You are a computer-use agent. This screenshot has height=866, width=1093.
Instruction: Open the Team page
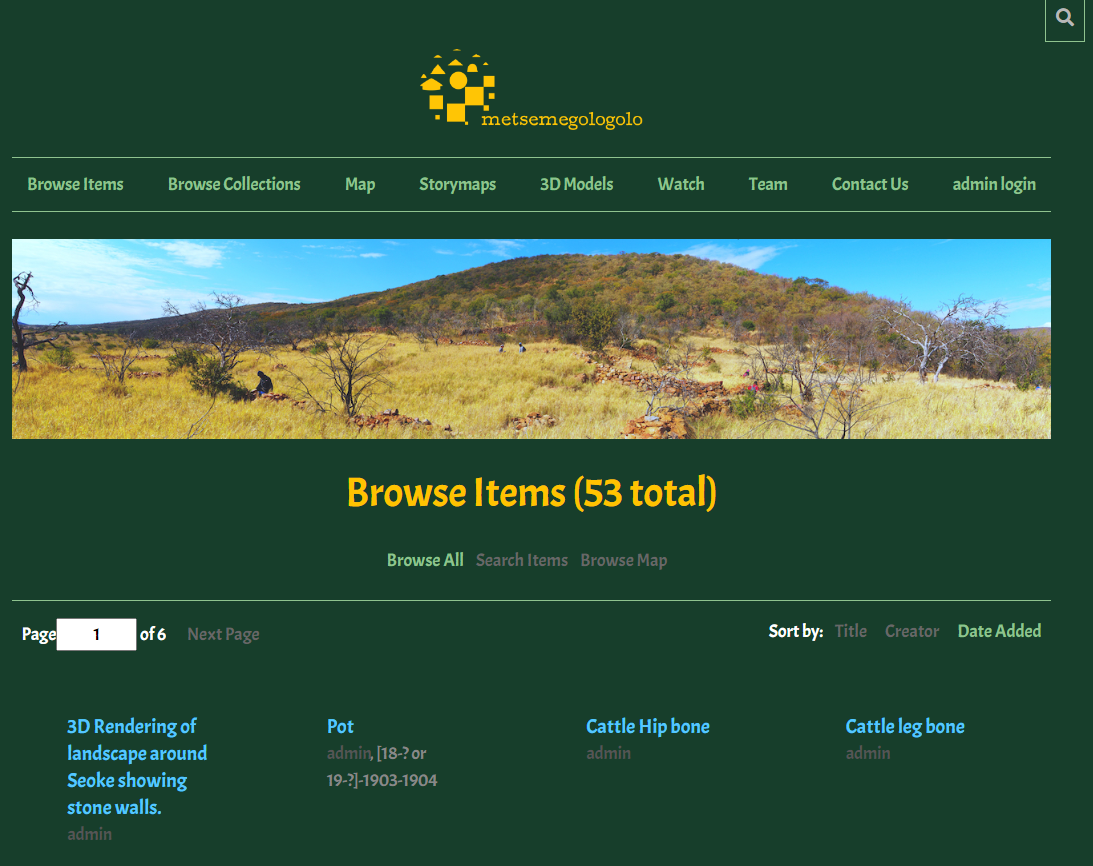[x=768, y=184]
